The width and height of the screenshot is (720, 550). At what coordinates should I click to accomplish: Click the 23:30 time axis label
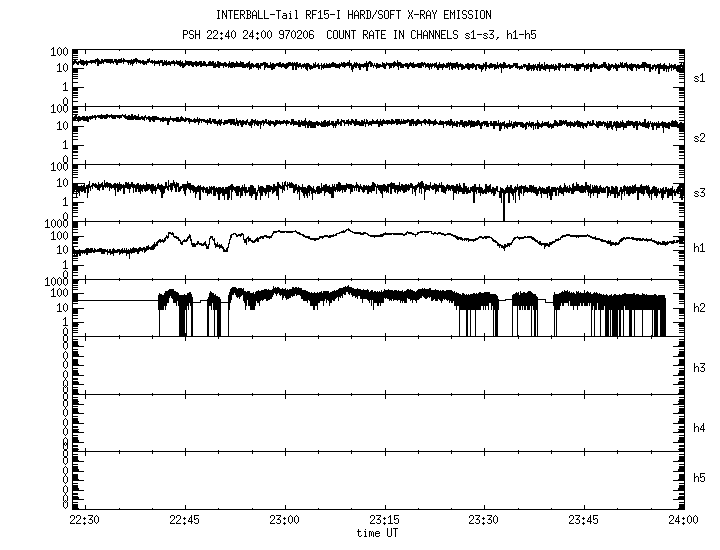pyautogui.click(x=484, y=520)
